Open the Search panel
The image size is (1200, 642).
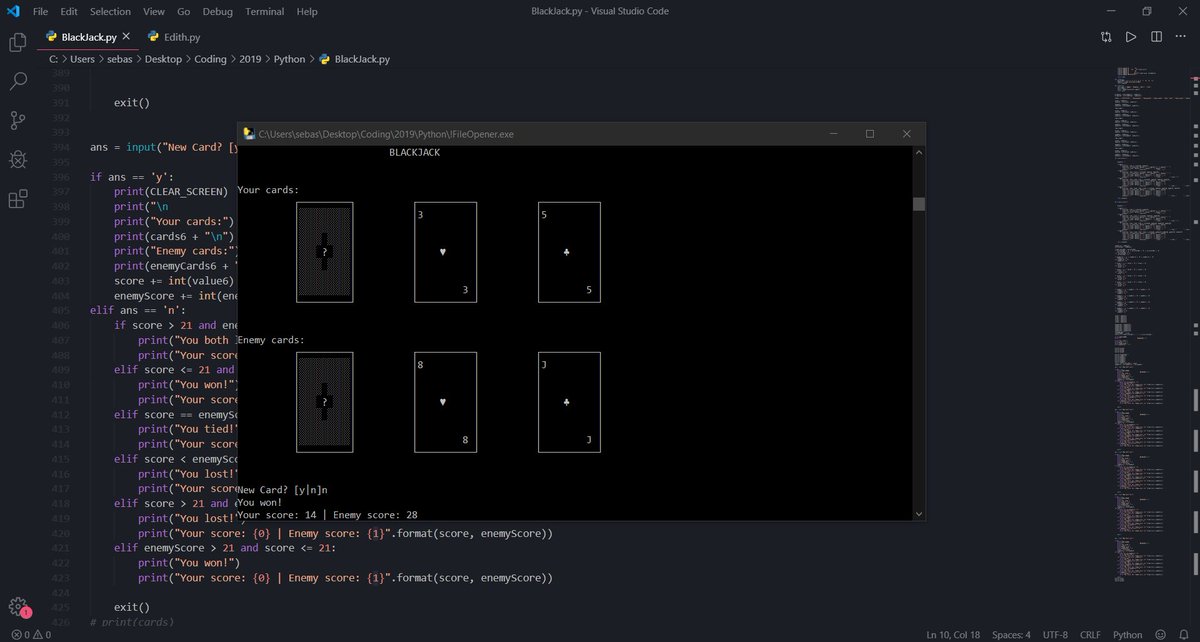coord(18,81)
